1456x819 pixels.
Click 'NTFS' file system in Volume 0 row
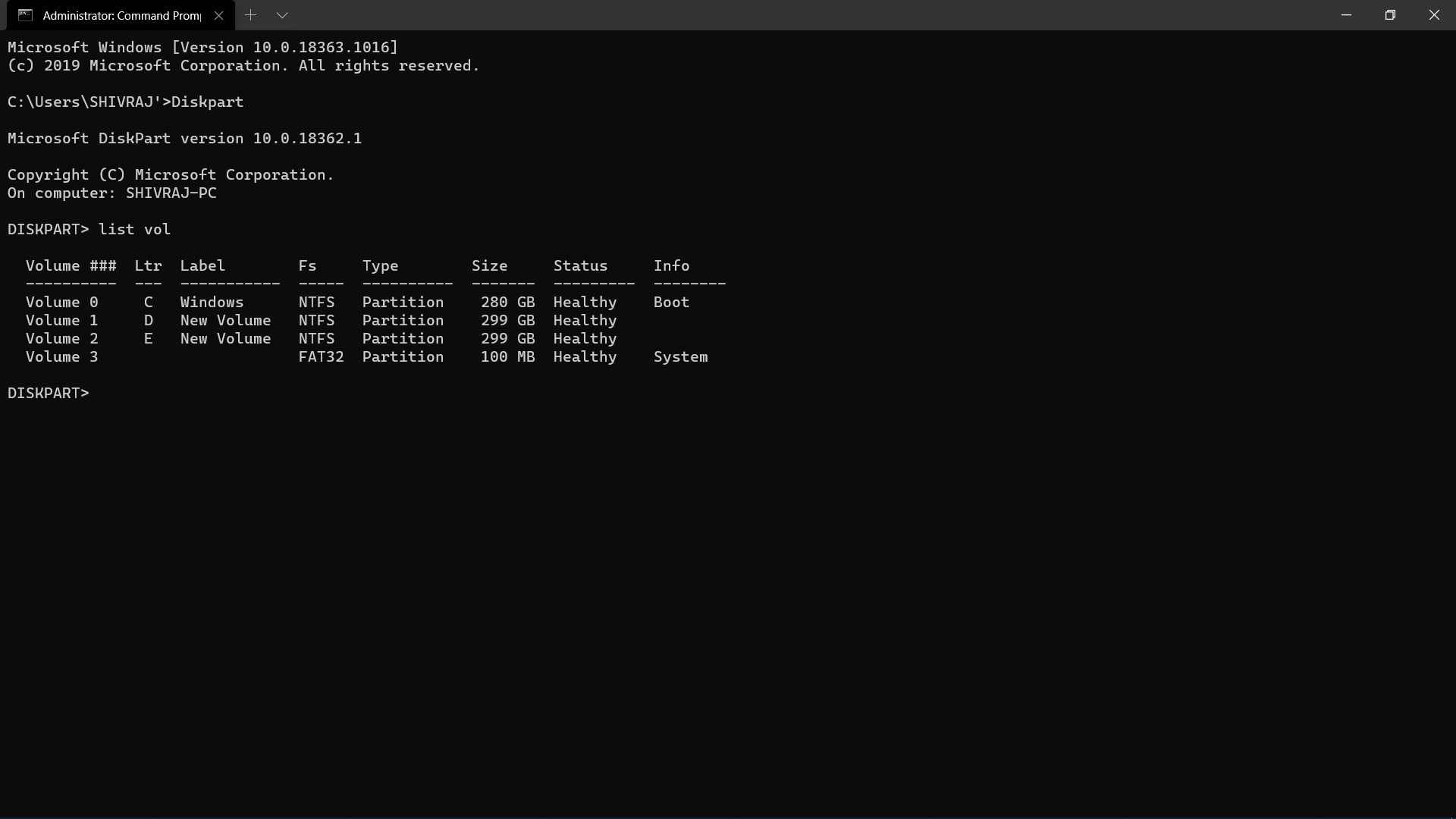316,302
